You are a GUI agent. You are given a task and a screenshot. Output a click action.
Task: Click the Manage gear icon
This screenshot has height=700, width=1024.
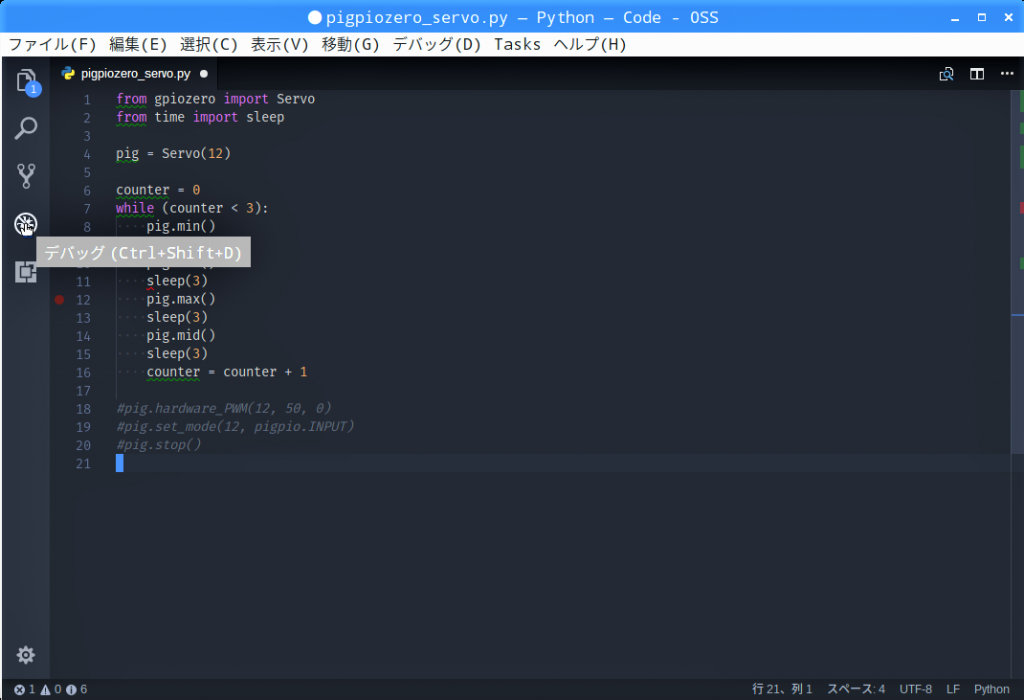tap(26, 655)
